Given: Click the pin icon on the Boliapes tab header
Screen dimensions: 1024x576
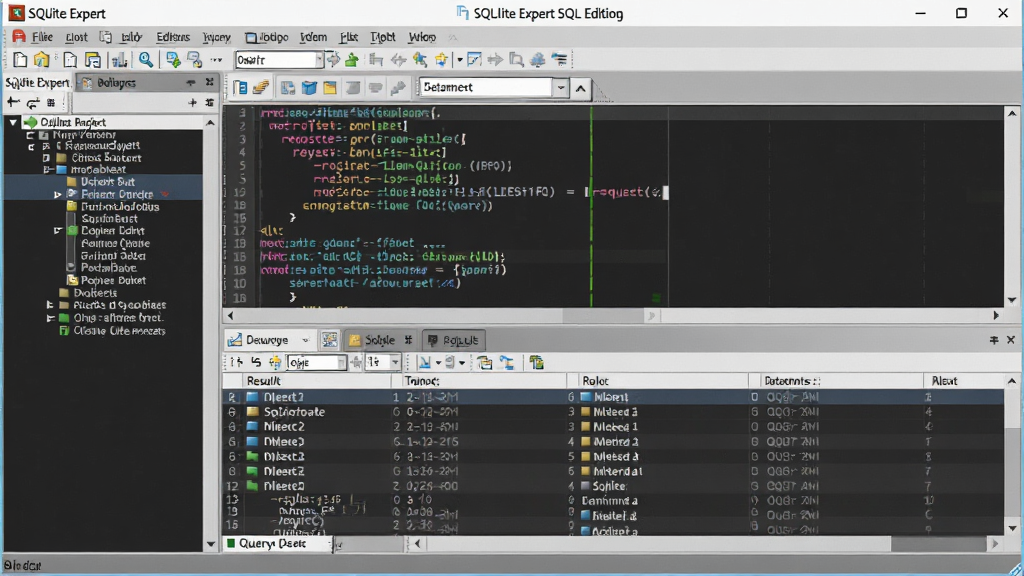Looking at the screenshot, I should pyautogui.click(x=191, y=82).
